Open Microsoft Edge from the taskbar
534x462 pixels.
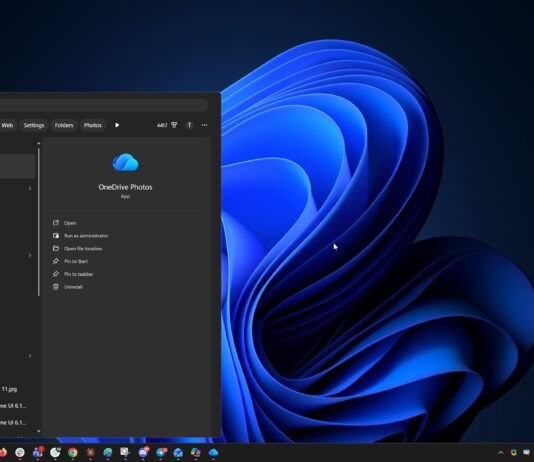[108, 452]
